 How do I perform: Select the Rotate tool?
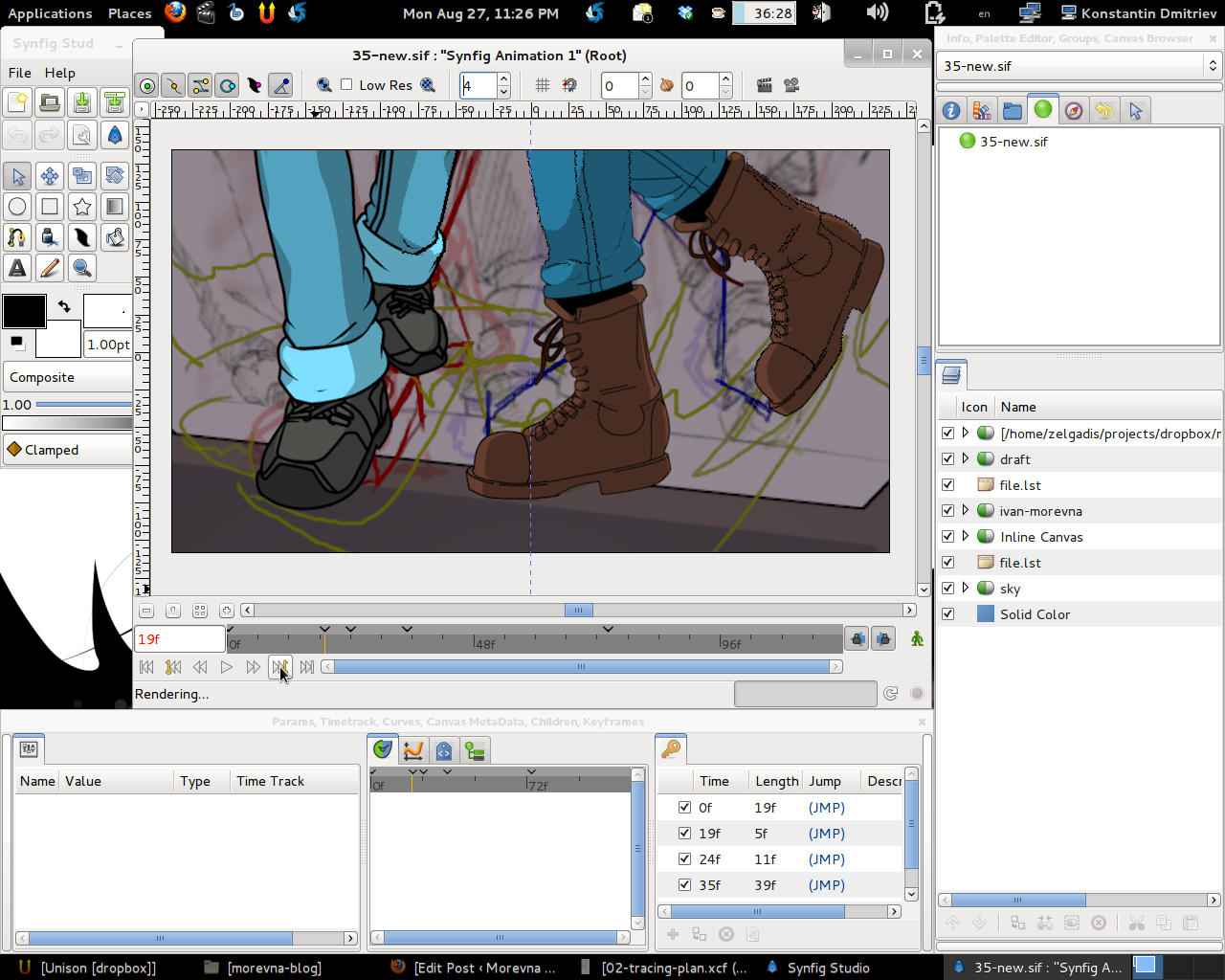[x=115, y=175]
